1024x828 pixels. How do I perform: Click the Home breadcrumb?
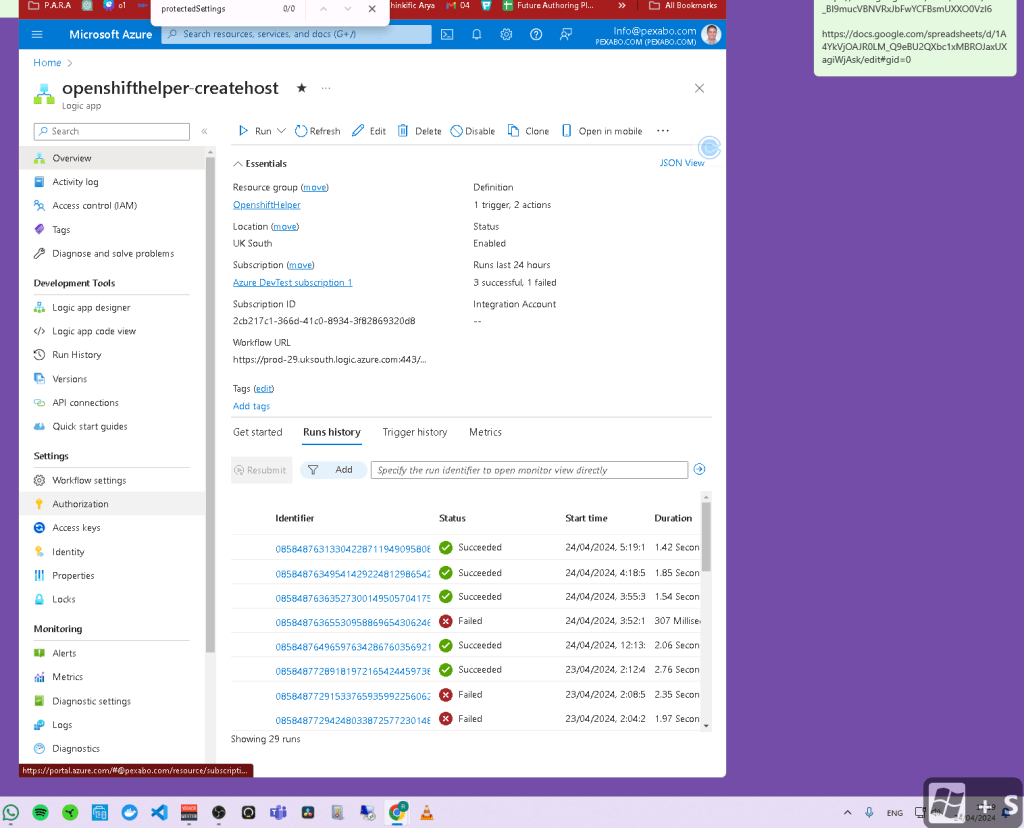(47, 63)
